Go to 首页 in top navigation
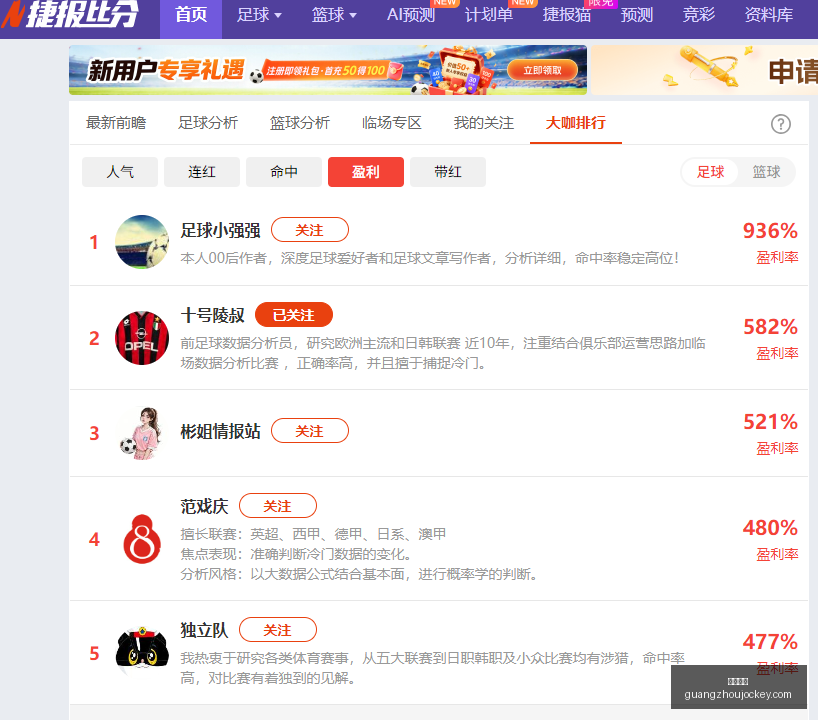 click(x=191, y=15)
